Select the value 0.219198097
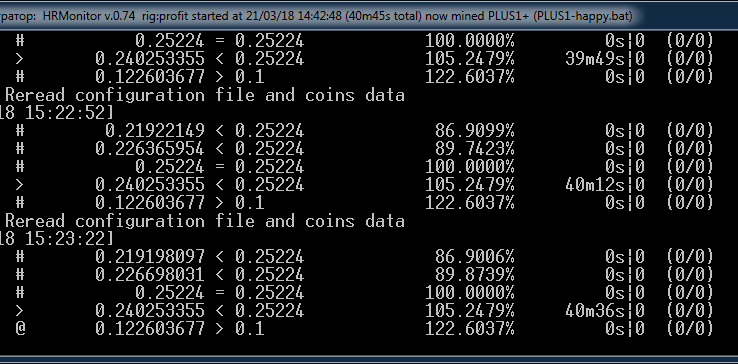The image size is (738, 364). click(150, 257)
